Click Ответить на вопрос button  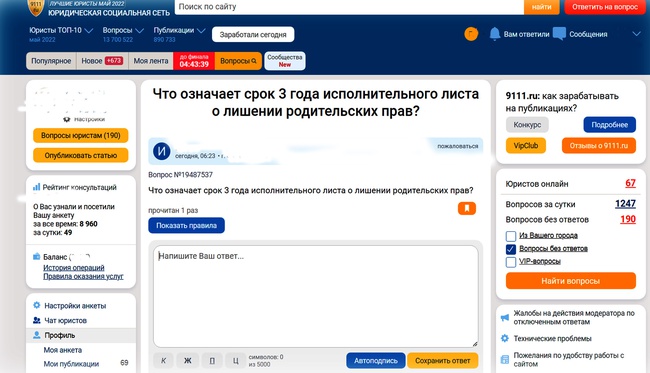click(x=605, y=7)
